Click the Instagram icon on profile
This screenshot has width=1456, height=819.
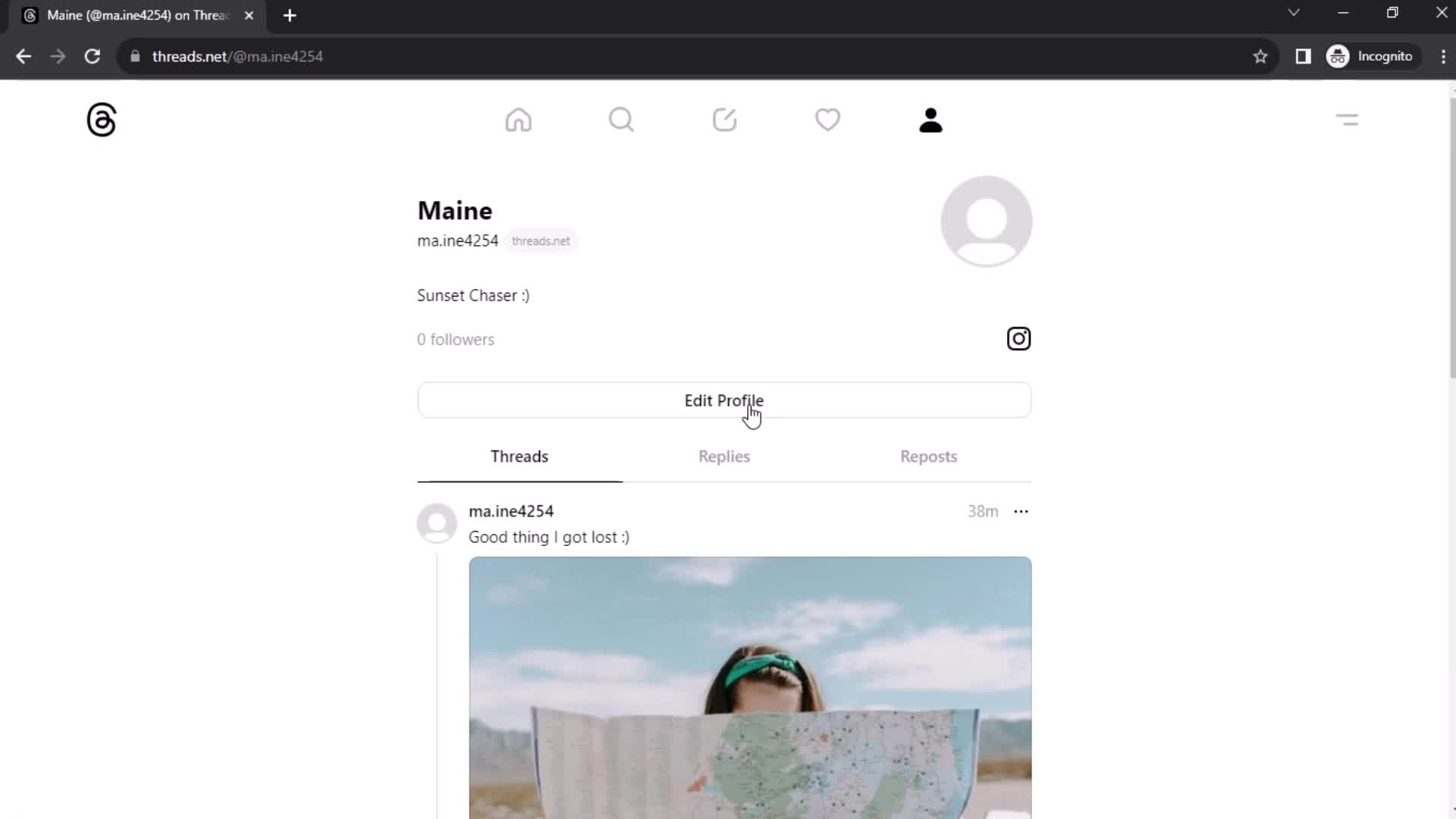1019,339
